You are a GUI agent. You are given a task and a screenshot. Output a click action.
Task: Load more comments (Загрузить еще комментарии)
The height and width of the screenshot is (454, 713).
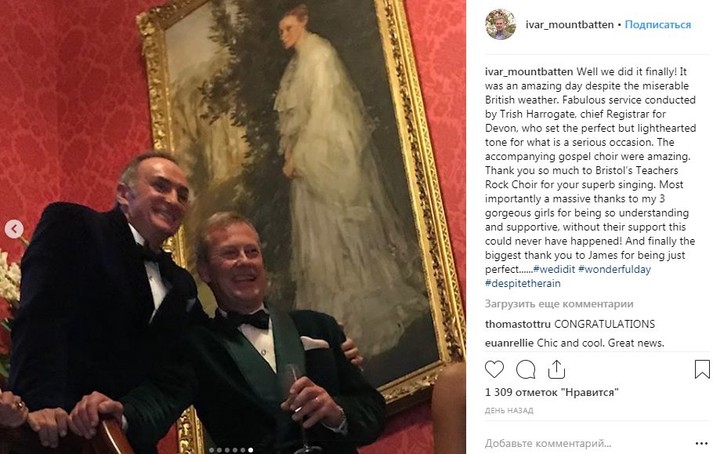[559, 304]
